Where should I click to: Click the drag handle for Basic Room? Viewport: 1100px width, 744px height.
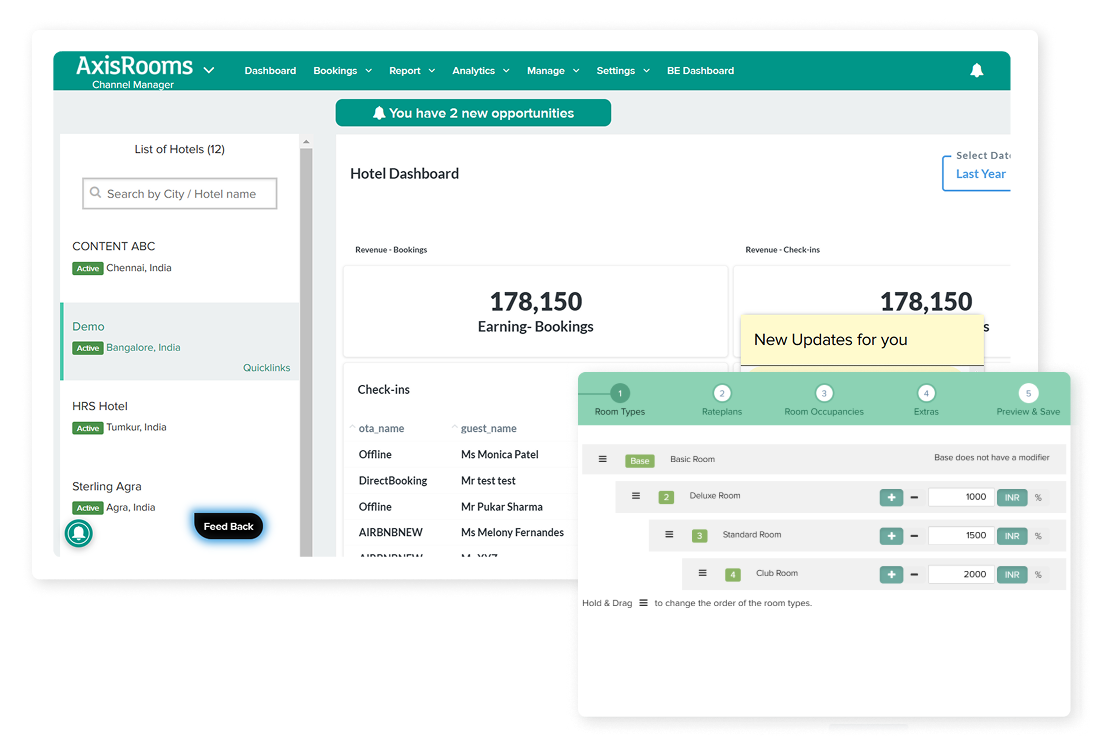[x=603, y=459]
